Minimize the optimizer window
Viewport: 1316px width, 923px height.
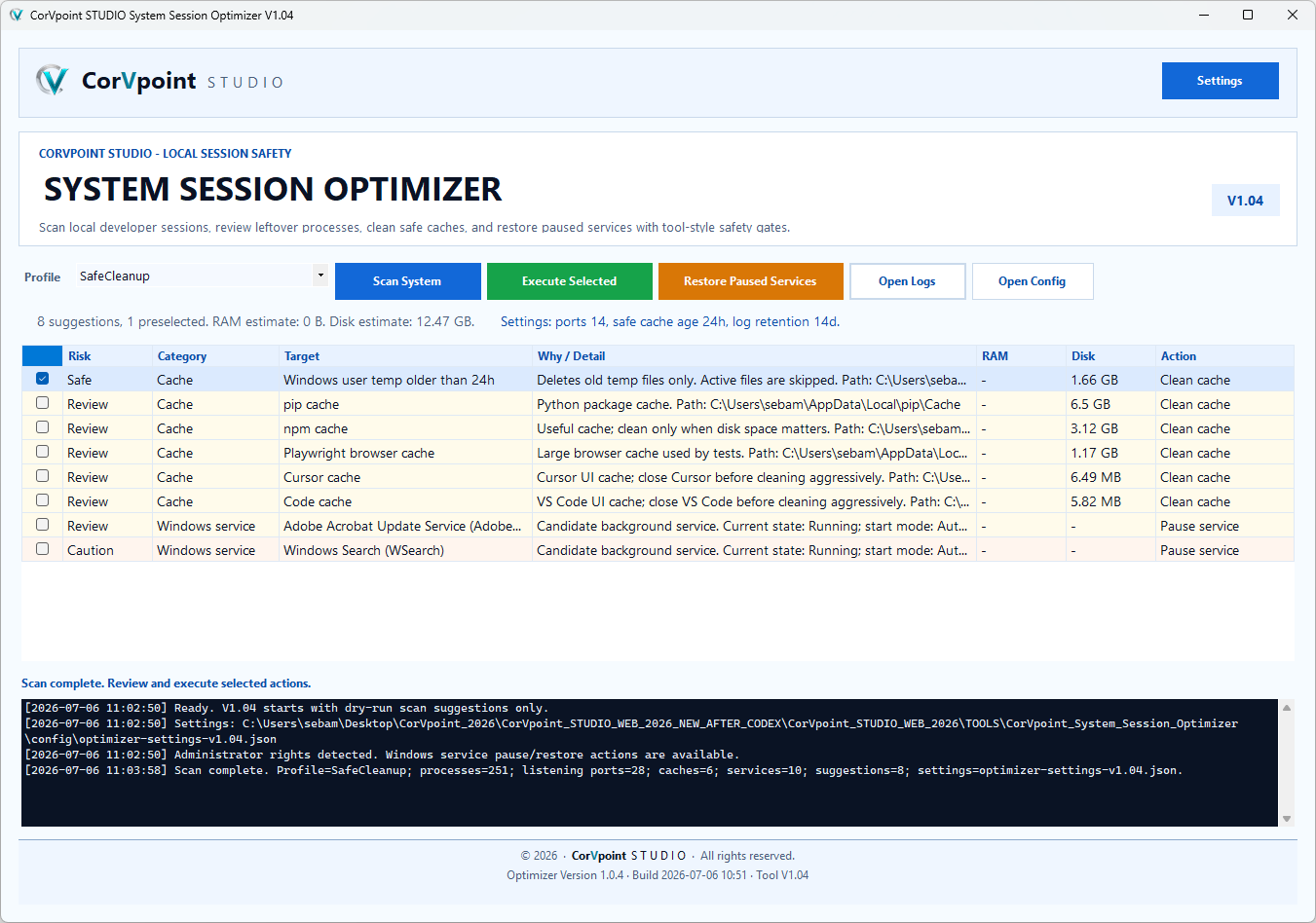(x=1203, y=15)
